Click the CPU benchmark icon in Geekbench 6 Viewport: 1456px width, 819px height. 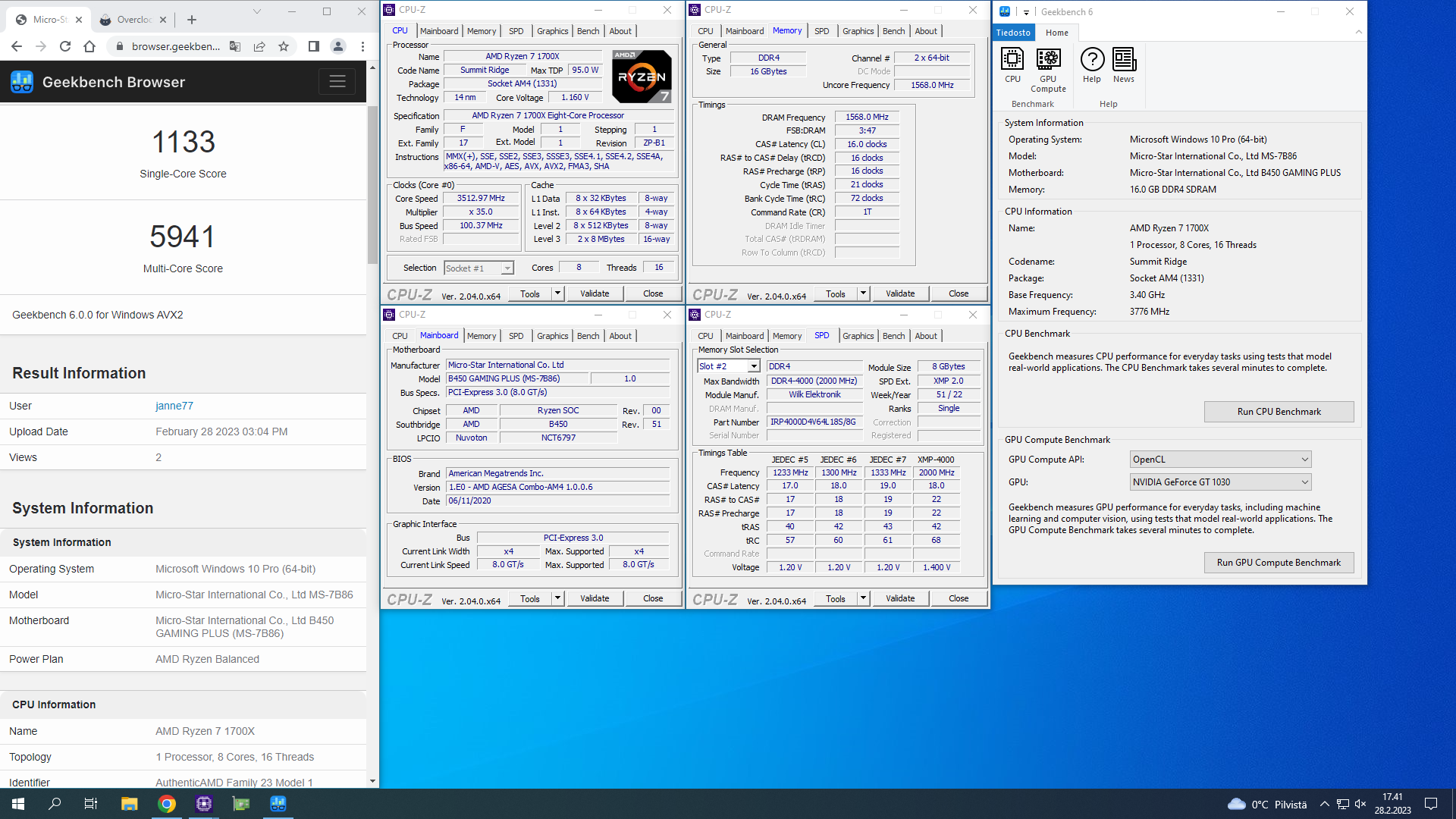pos(1012,65)
